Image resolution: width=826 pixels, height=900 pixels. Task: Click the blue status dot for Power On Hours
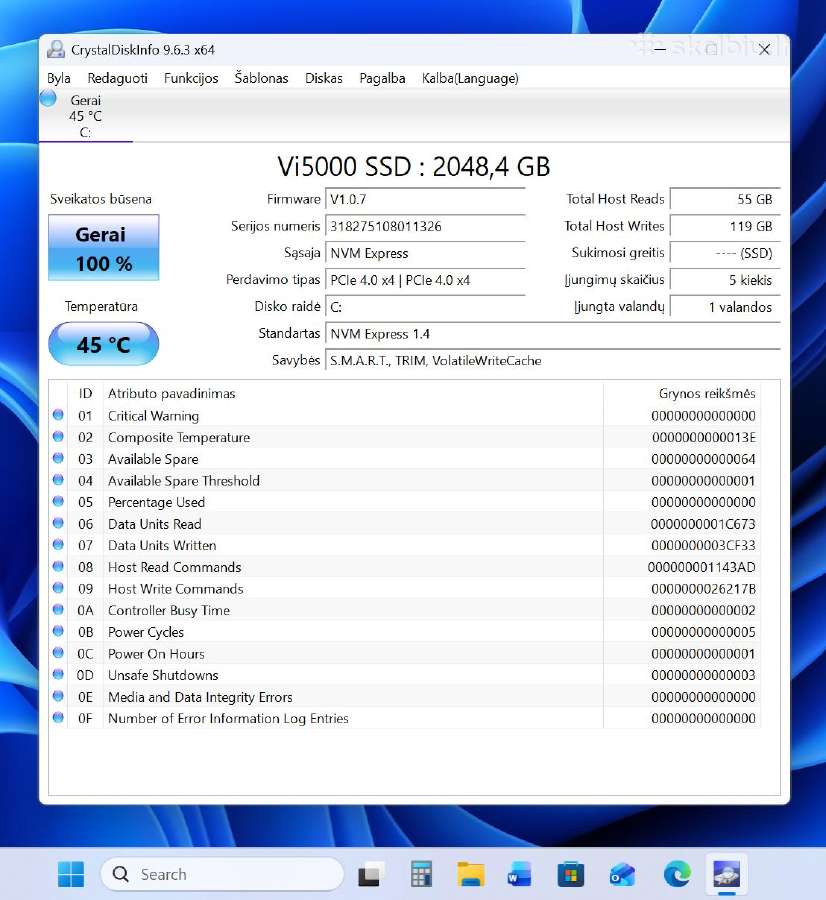coord(58,653)
